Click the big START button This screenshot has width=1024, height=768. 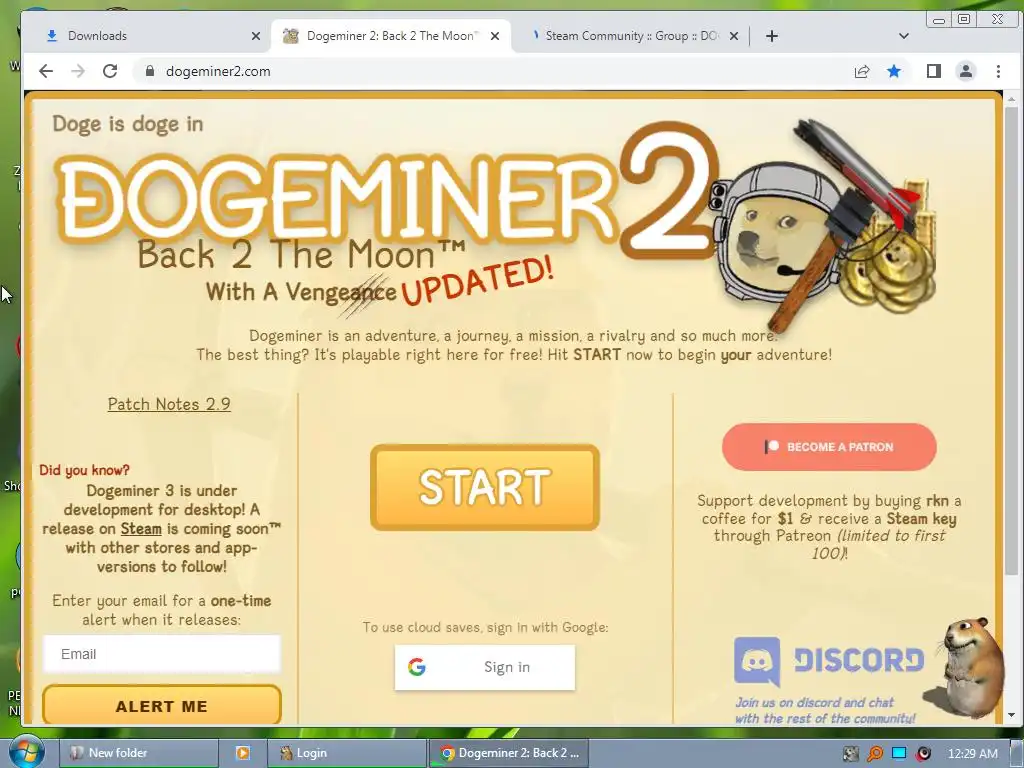485,487
